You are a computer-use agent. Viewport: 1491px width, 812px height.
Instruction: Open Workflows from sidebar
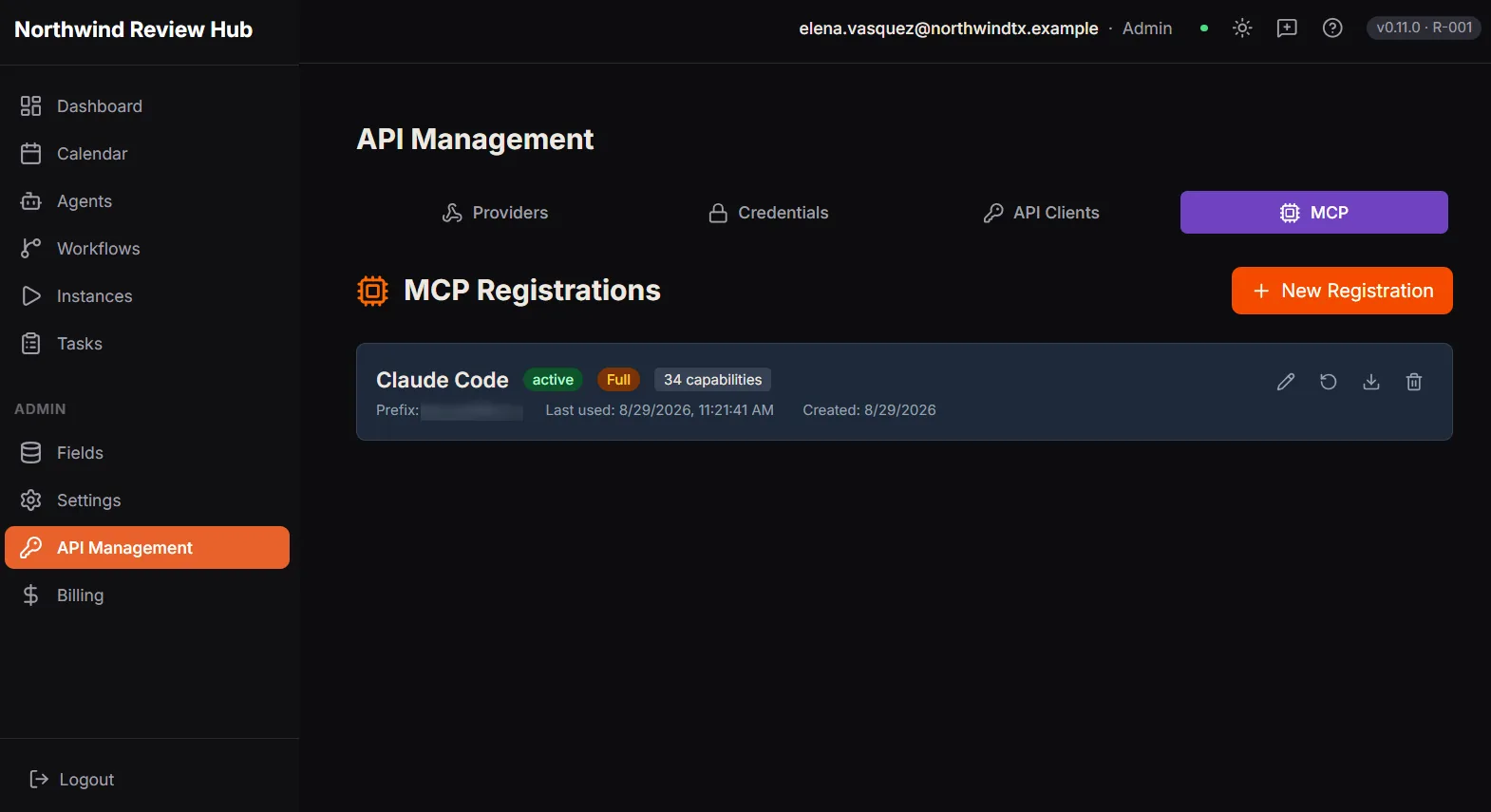147,249
